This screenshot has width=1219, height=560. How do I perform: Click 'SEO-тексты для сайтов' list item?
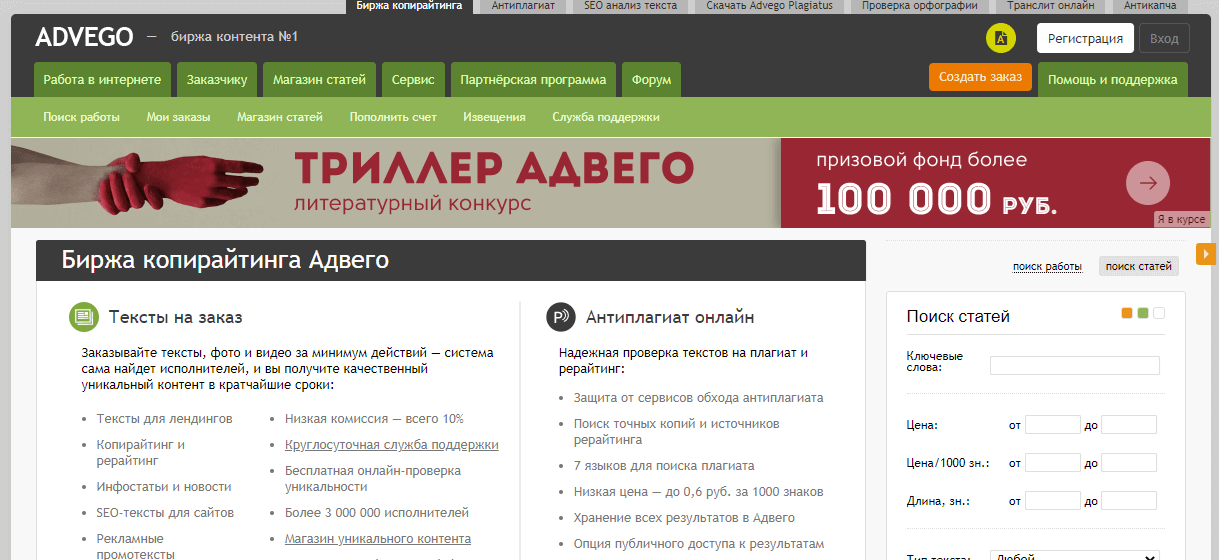point(165,513)
